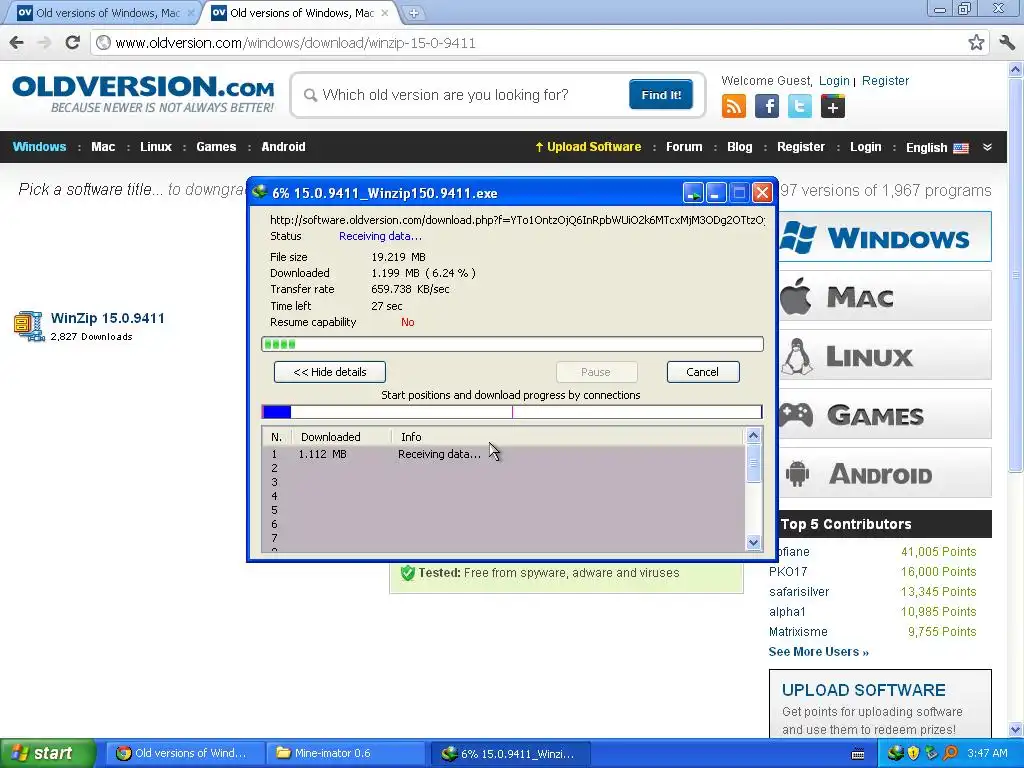Screen dimensions: 1024x768
Task: Open the RSS feed icon
Action: tap(733, 106)
